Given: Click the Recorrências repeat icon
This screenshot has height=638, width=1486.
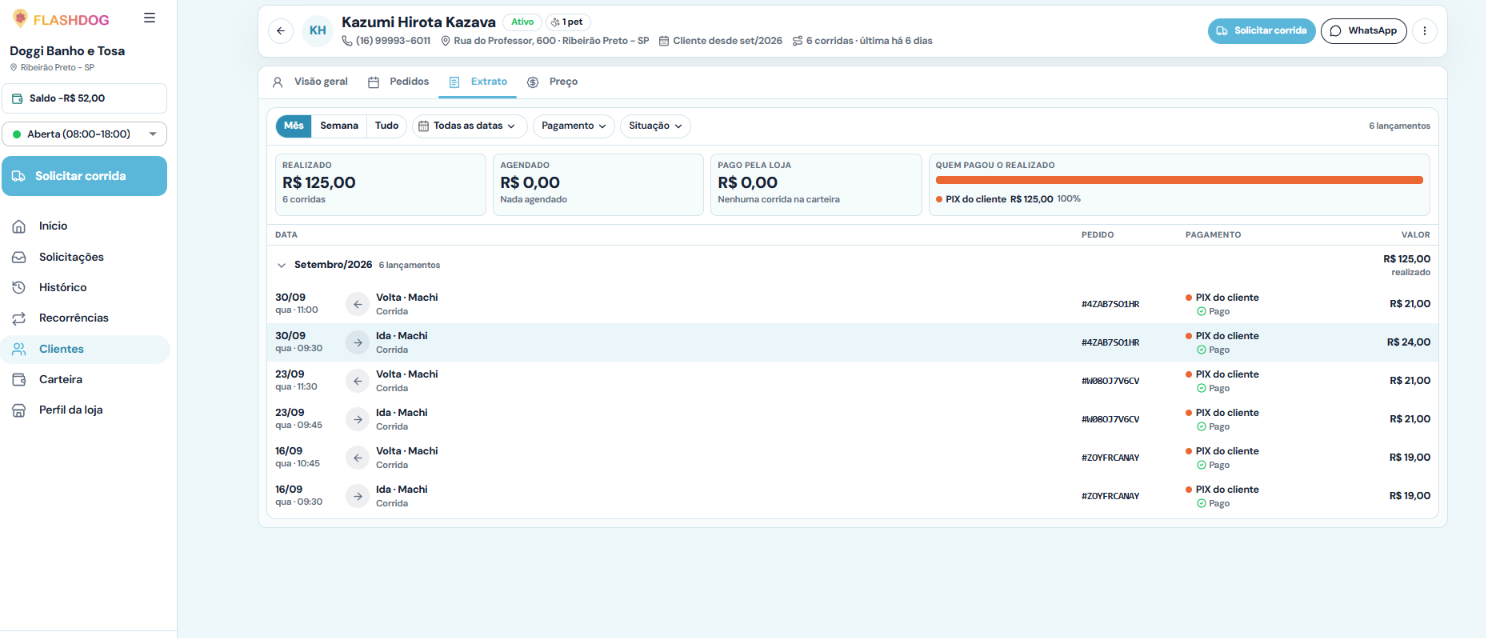Looking at the screenshot, I should (x=19, y=318).
